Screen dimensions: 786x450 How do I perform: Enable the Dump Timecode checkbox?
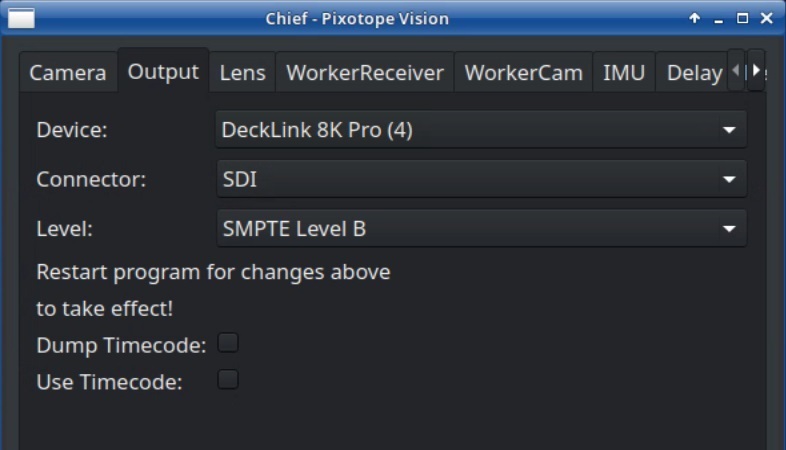229,343
